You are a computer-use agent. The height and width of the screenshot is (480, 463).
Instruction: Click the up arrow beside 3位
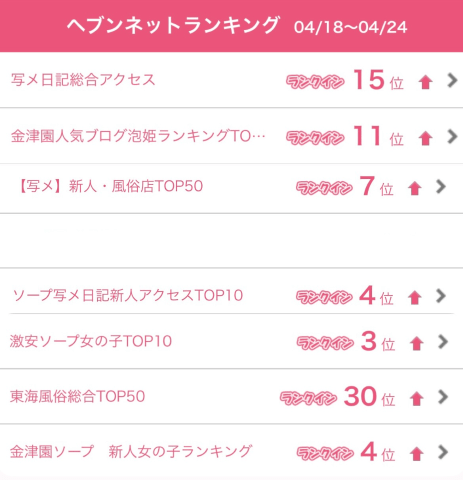416,343
